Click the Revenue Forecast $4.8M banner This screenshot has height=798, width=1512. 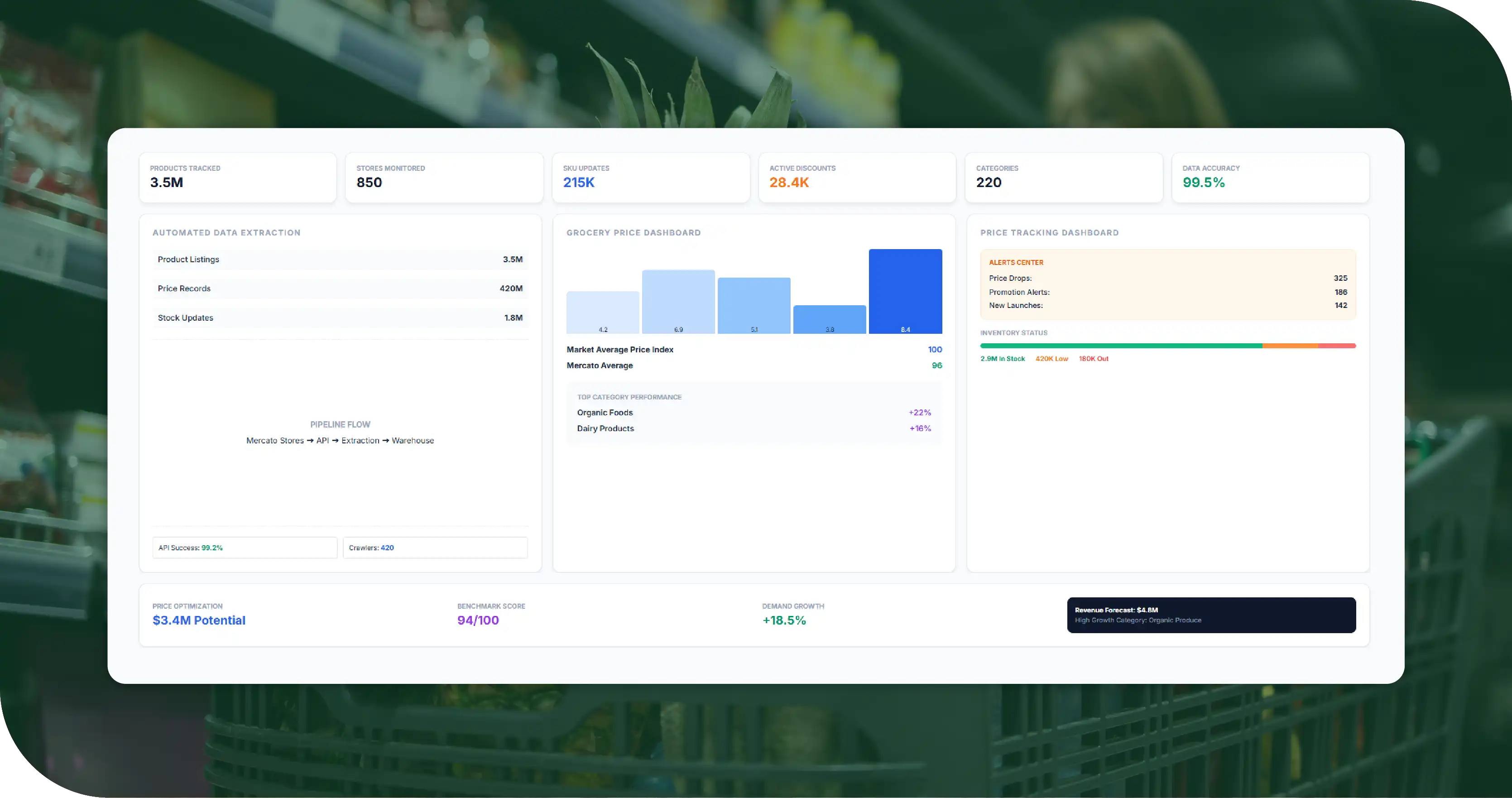pos(1211,615)
